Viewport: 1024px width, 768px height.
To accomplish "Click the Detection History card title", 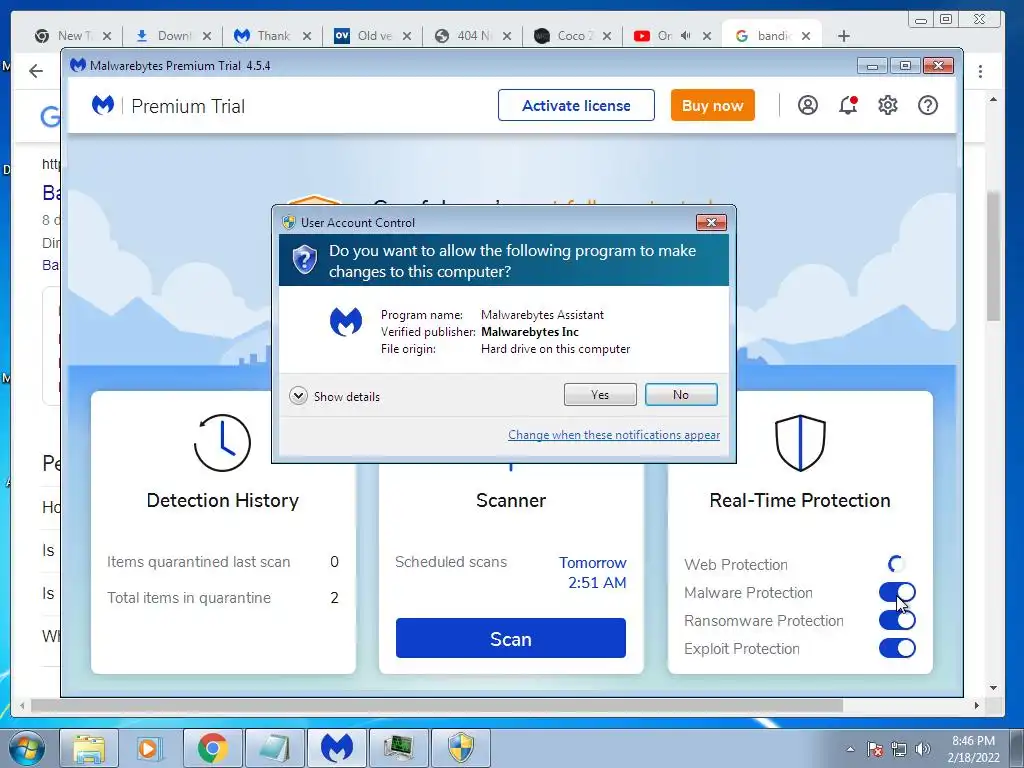I will [223, 500].
